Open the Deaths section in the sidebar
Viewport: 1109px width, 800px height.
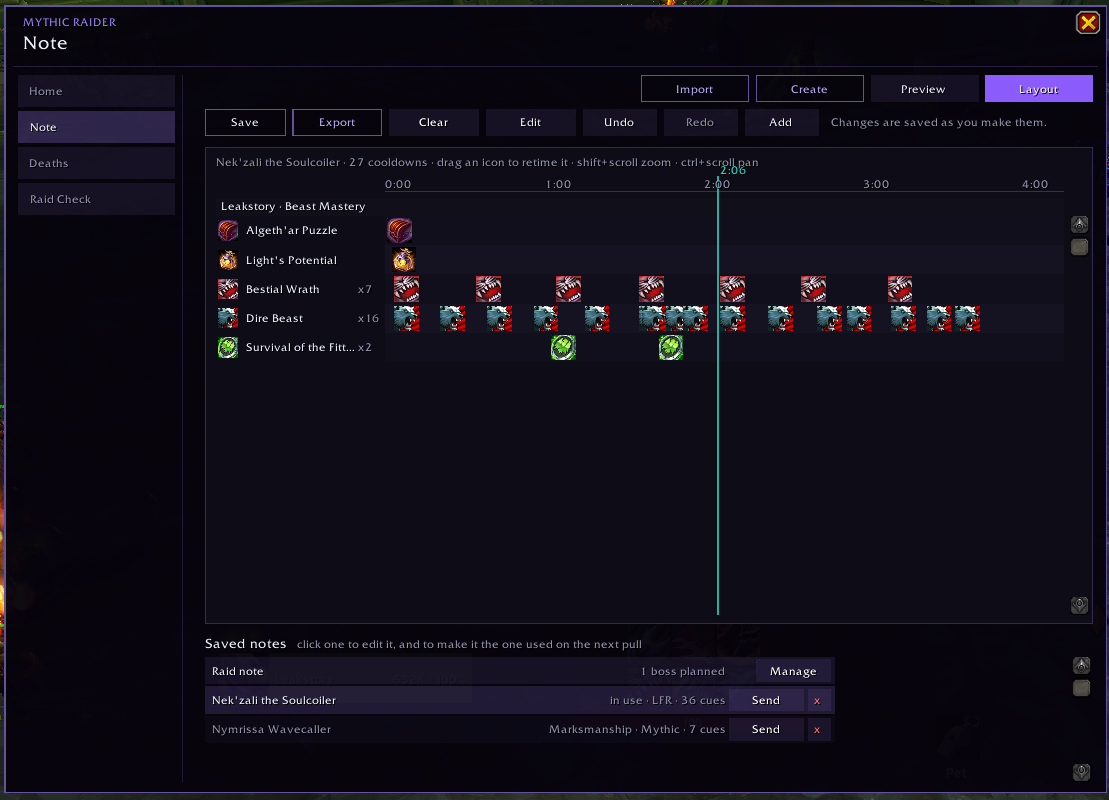tap(96, 163)
